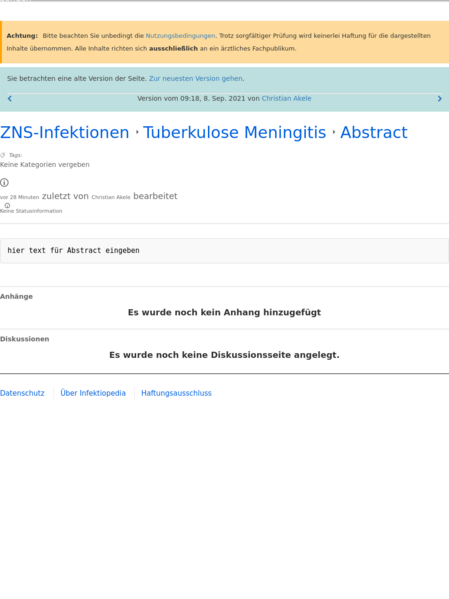Open Zur neuesten Version gehen link
Viewport: 449px width, 599px height.
click(196, 78)
